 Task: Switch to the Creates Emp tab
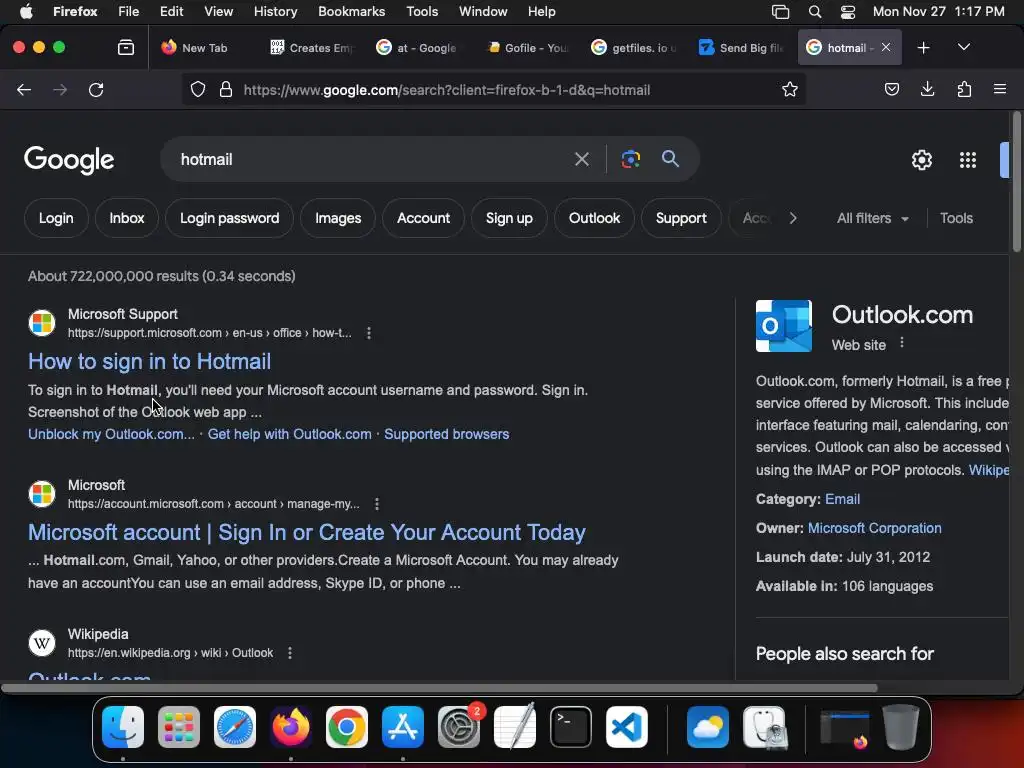312,48
